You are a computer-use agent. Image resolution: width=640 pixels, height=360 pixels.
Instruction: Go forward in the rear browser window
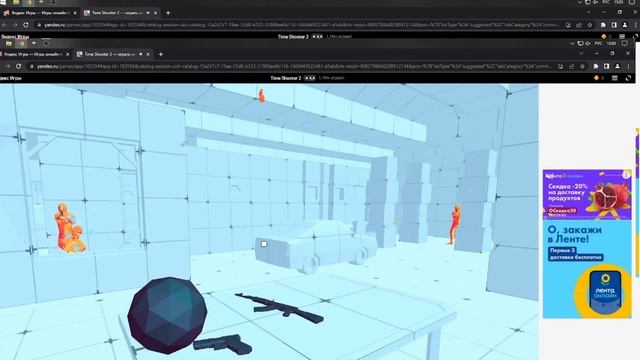click(15, 25)
